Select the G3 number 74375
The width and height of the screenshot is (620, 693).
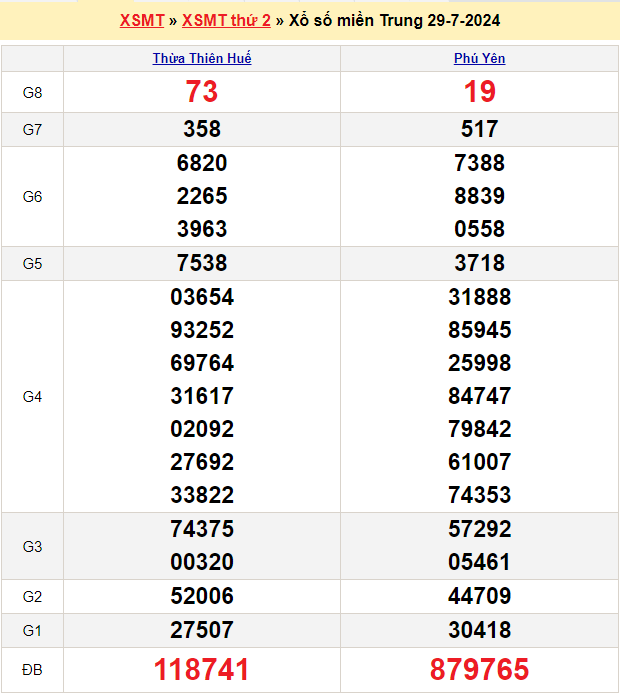tap(202, 529)
